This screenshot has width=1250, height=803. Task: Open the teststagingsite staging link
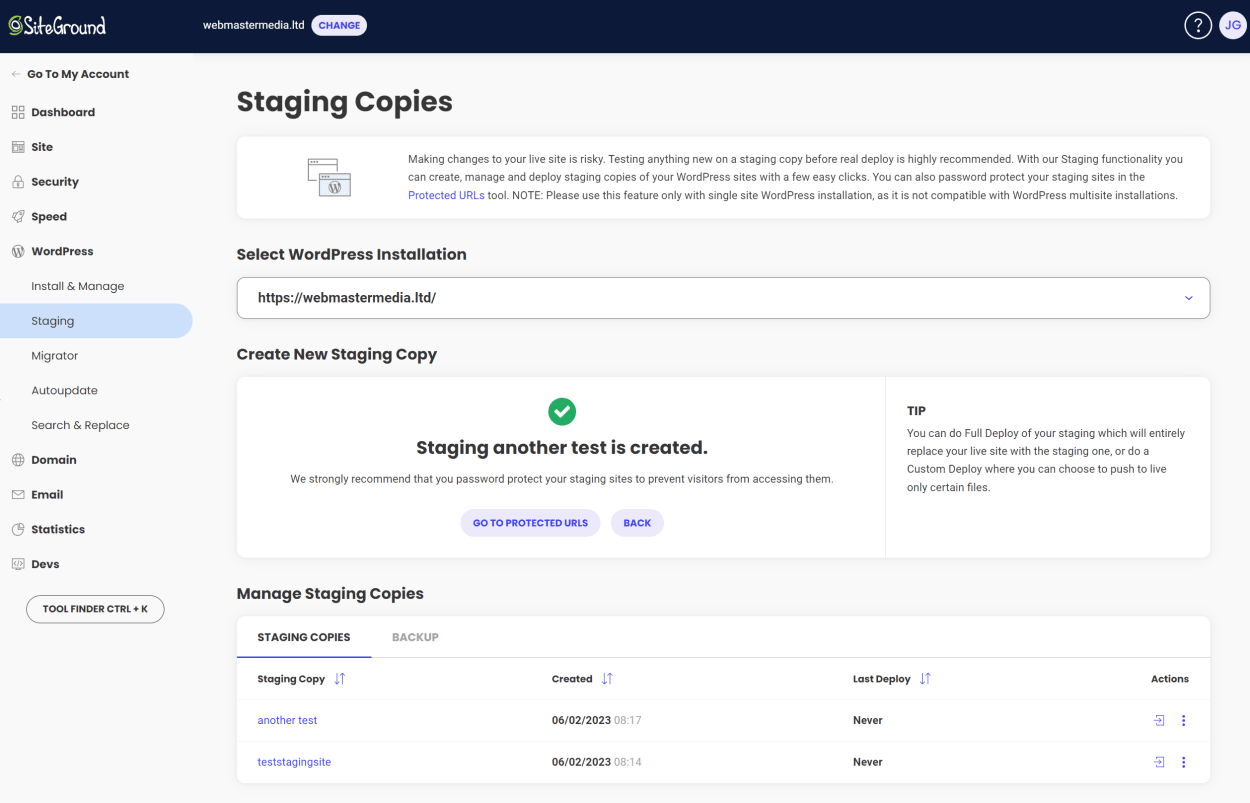[x=294, y=762]
